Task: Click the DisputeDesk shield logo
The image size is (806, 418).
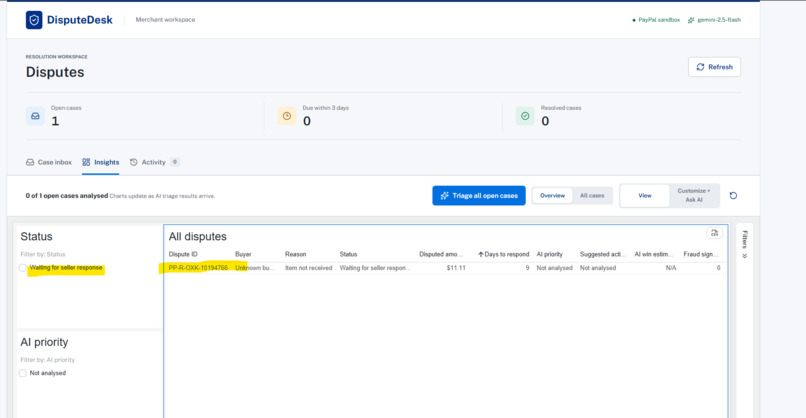Action: [34, 20]
